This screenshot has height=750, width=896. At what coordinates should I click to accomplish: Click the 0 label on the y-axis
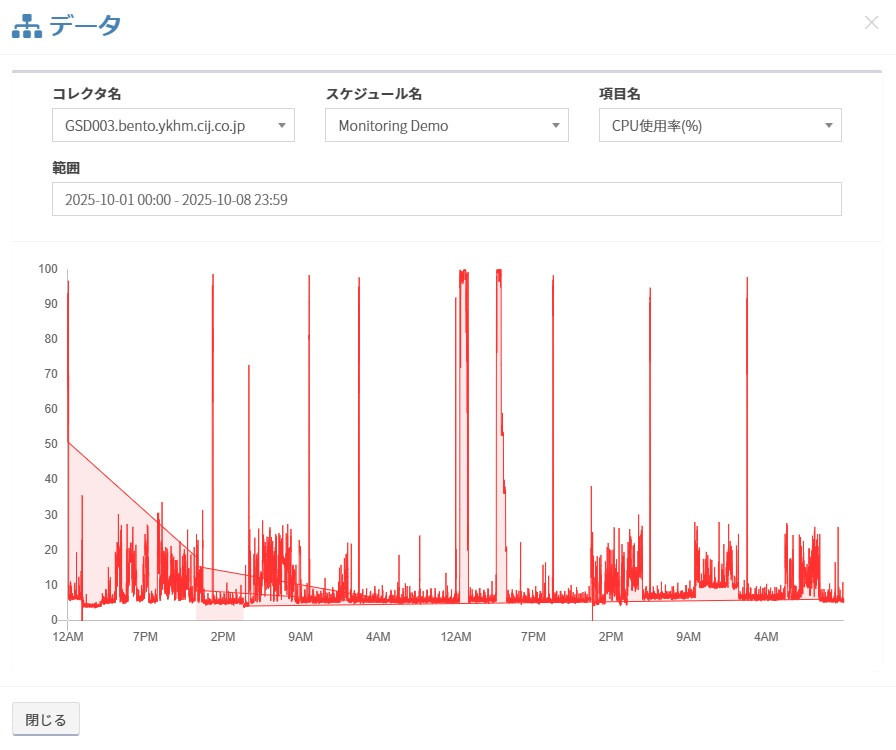click(x=54, y=620)
